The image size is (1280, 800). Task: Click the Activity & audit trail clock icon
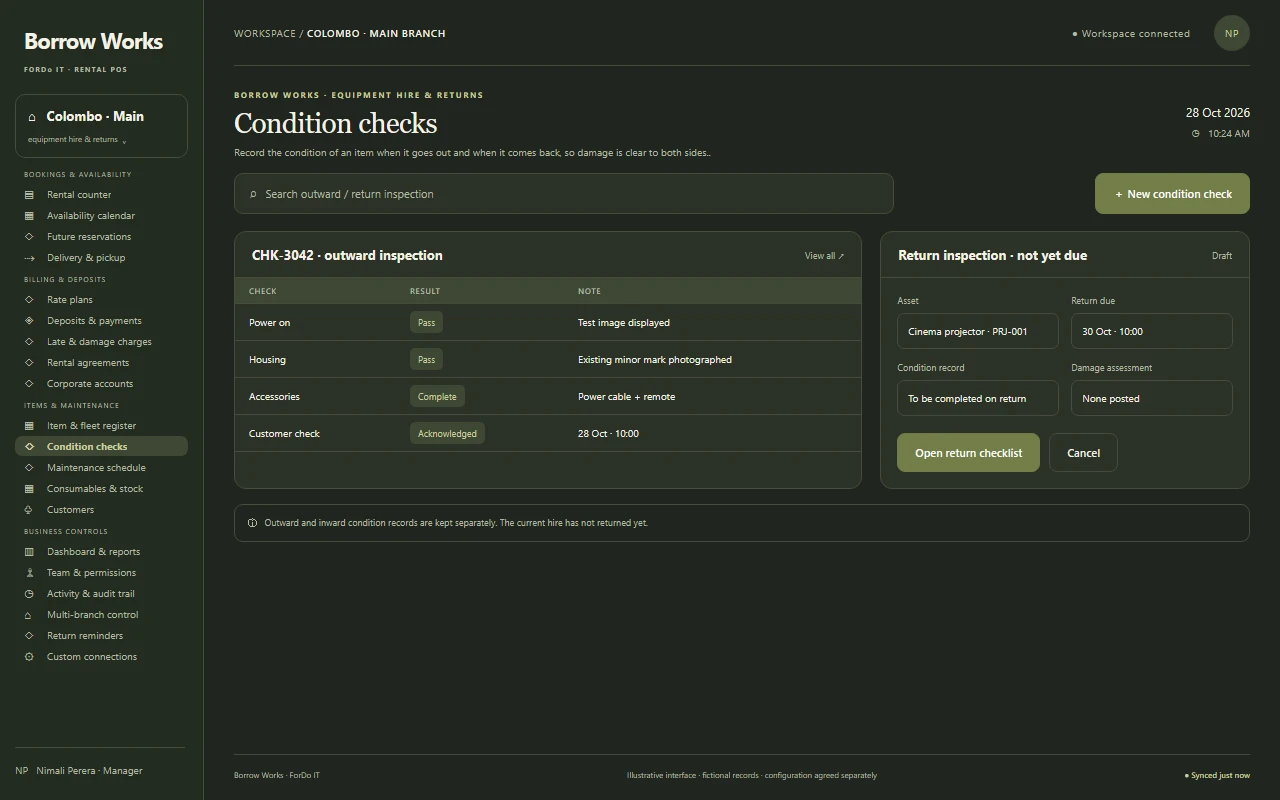[x=29, y=594]
